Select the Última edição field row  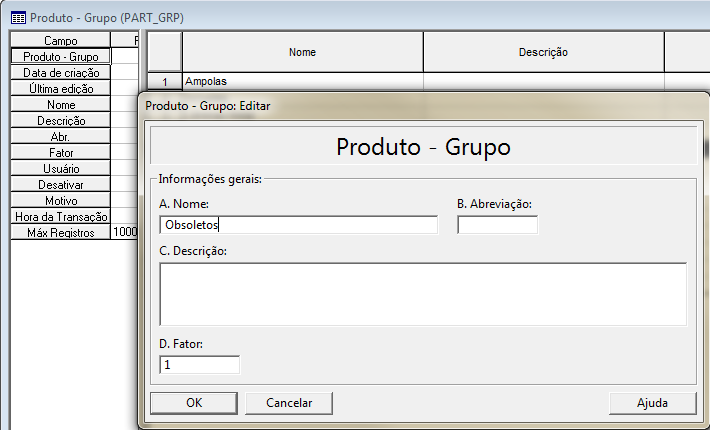pyautogui.click(x=61, y=89)
